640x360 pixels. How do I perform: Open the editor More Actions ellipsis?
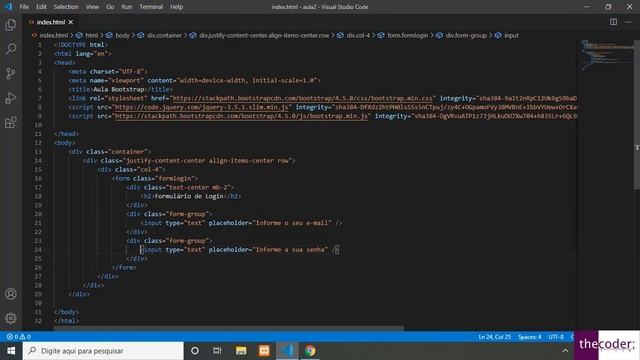[x=628, y=22]
